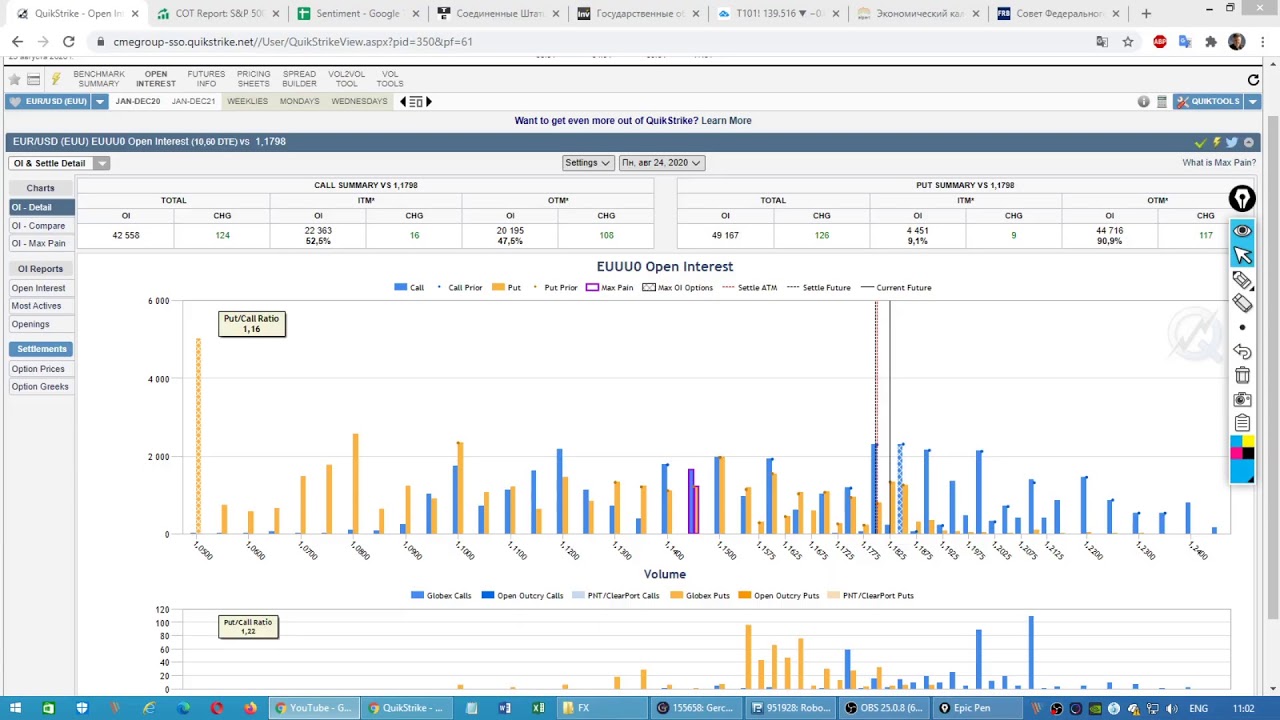Toggle the Max OI Options legend item
Screen dimensions: 1280x720
(678, 288)
